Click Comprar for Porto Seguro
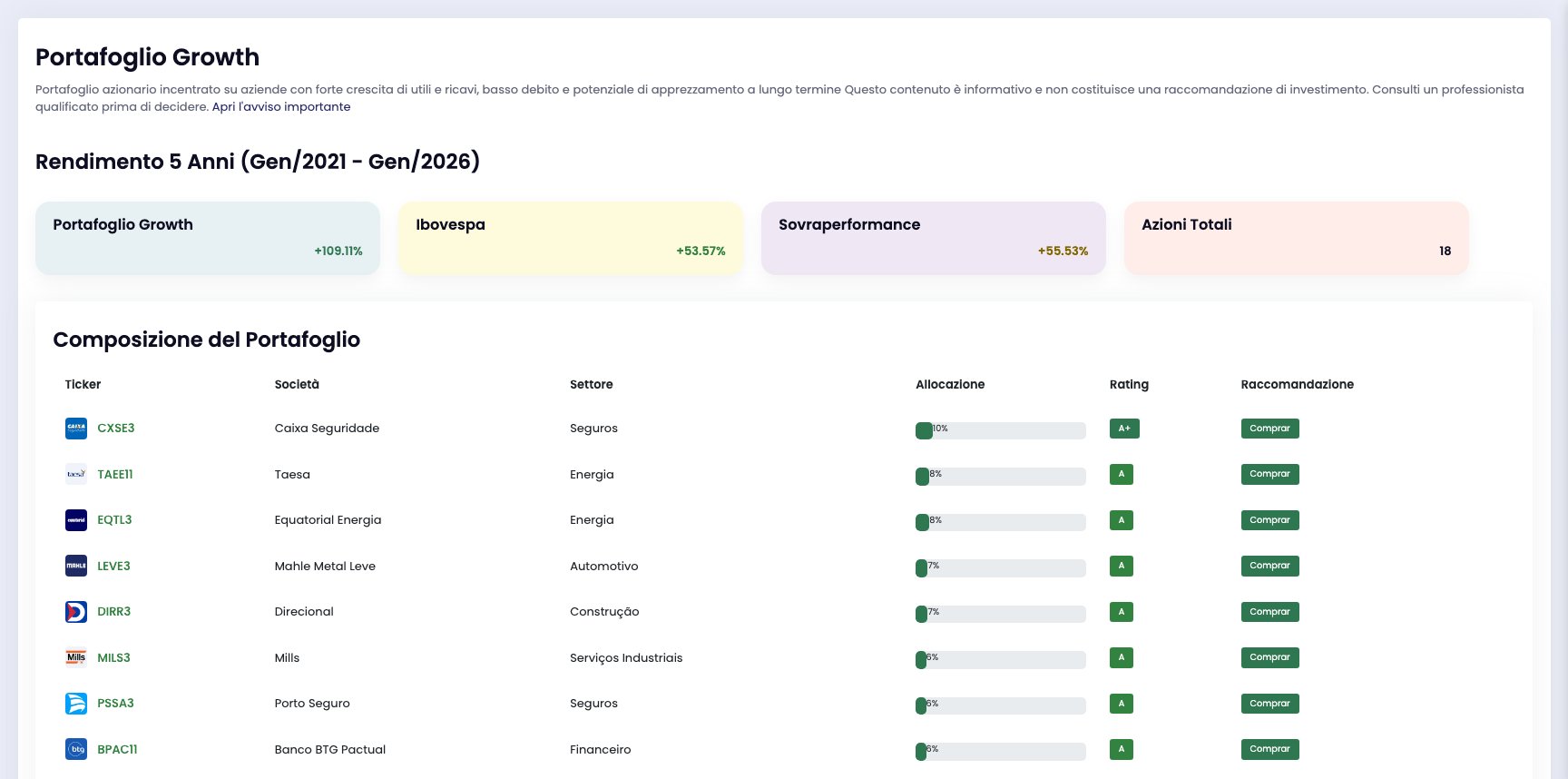Image resolution: width=1568 pixels, height=779 pixels. click(x=1269, y=704)
